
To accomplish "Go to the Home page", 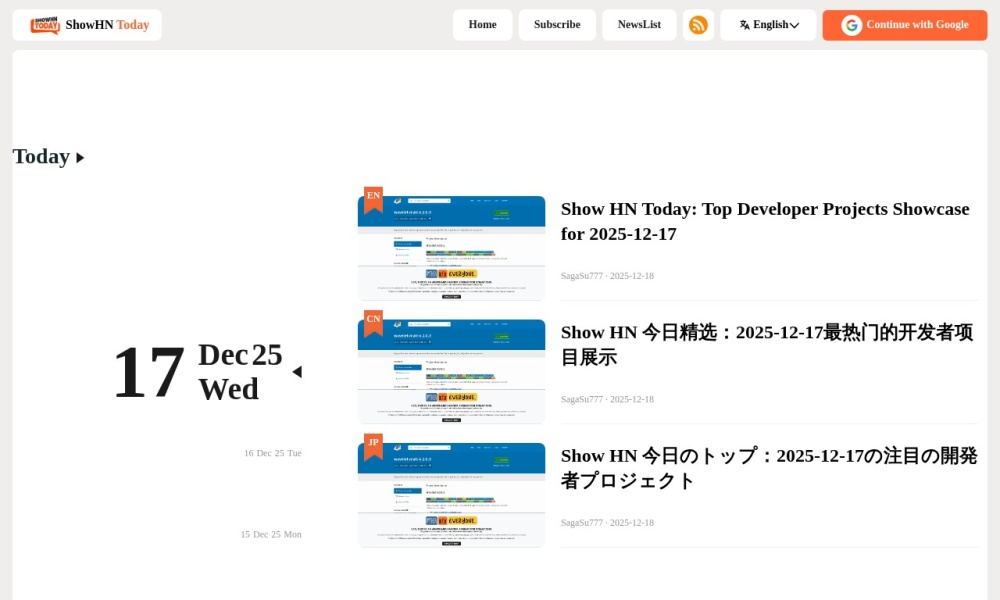I will tap(482, 25).
